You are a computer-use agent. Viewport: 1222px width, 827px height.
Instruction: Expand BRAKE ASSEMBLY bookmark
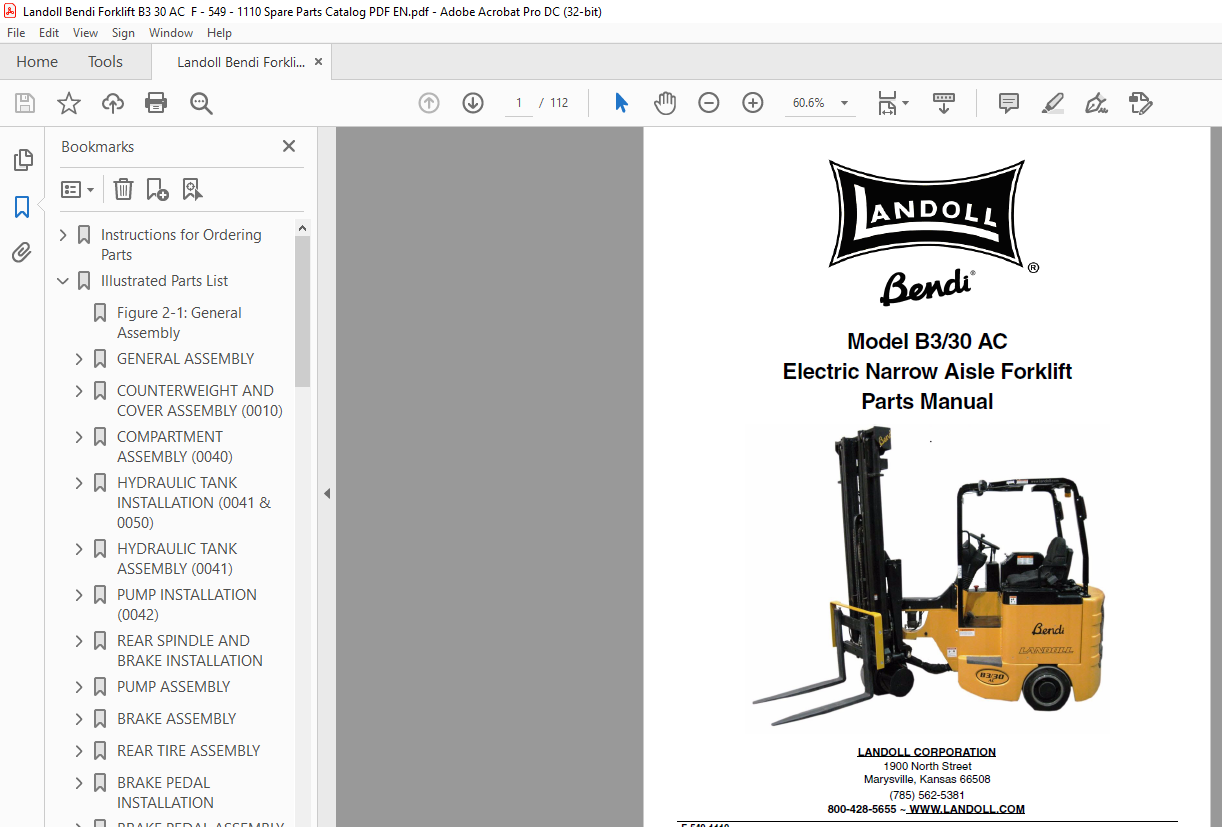[x=79, y=719]
